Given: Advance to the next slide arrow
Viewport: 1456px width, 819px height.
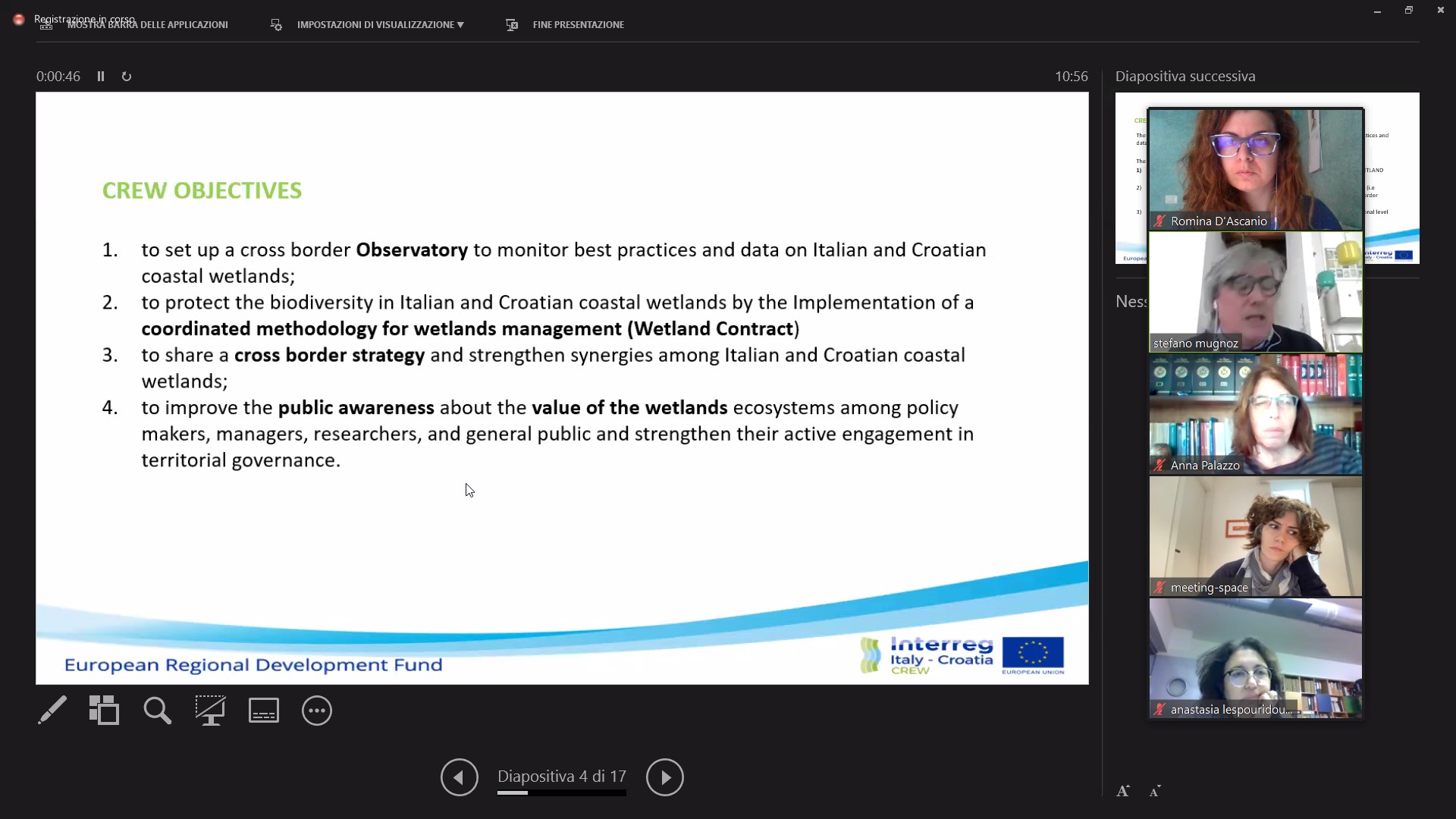Looking at the screenshot, I should [665, 777].
